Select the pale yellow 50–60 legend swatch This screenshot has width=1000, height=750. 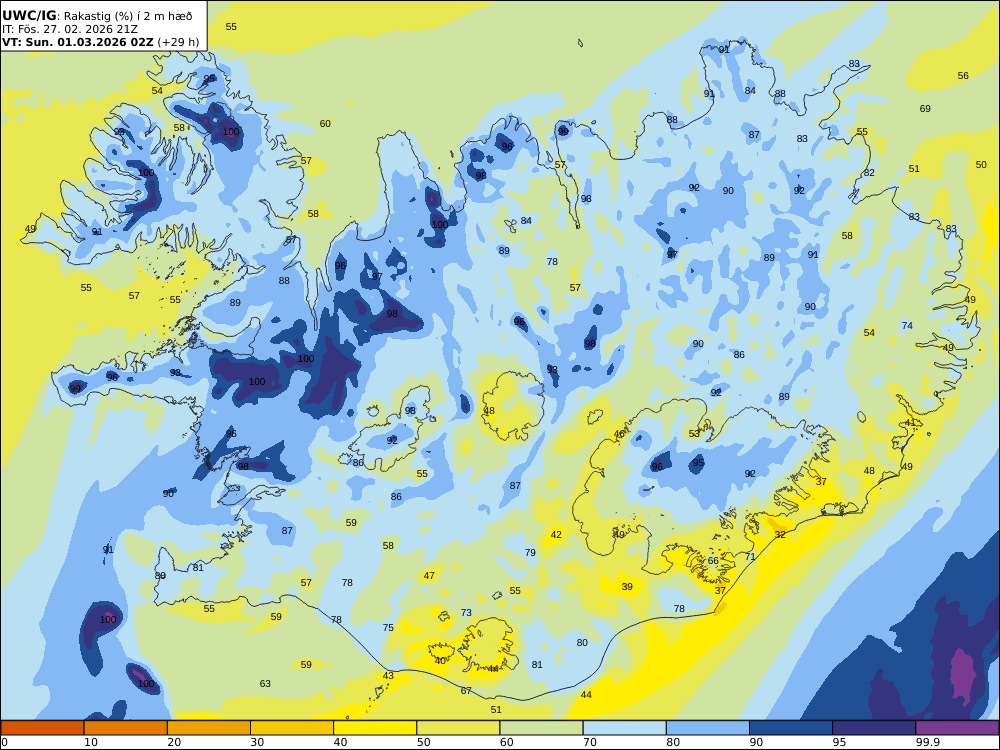458,728
